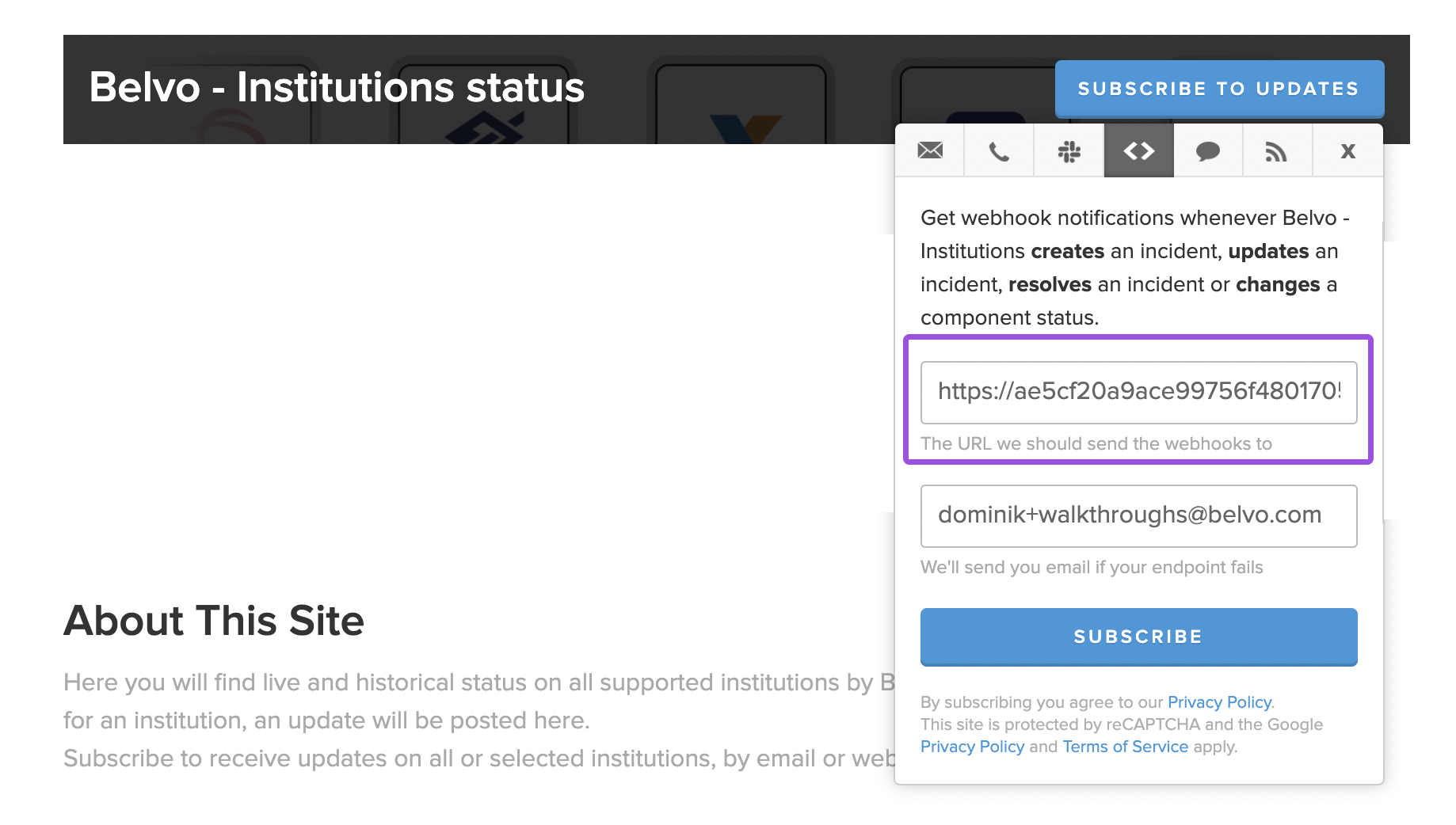Switch to email subscription envelope tab
Viewport: 1456px width, 825px height.
tap(930, 150)
